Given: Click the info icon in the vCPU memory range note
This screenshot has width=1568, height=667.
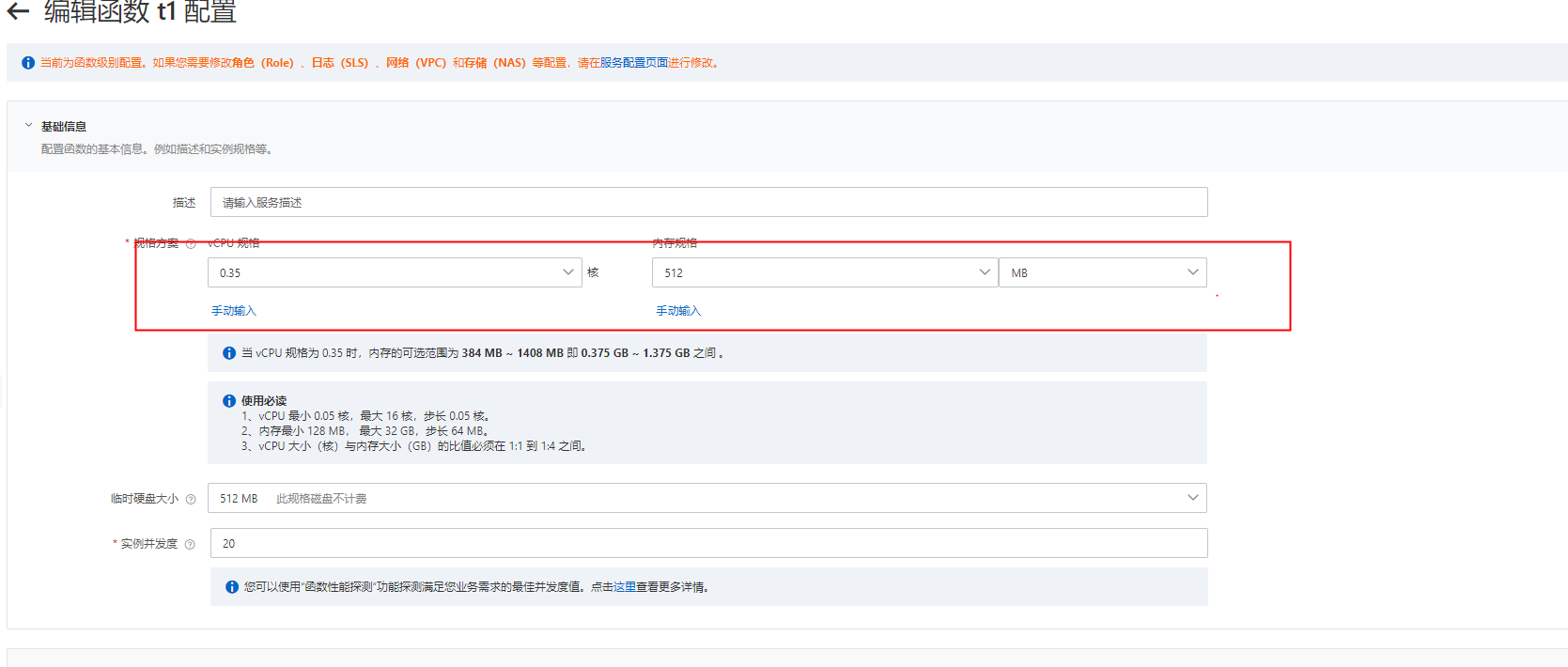Looking at the screenshot, I should 229,353.
